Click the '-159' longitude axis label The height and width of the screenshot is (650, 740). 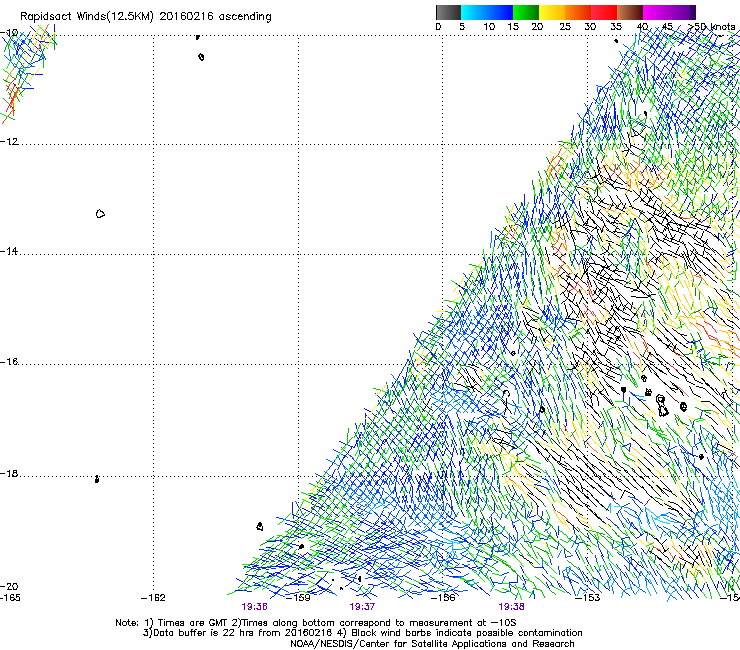click(298, 598)
